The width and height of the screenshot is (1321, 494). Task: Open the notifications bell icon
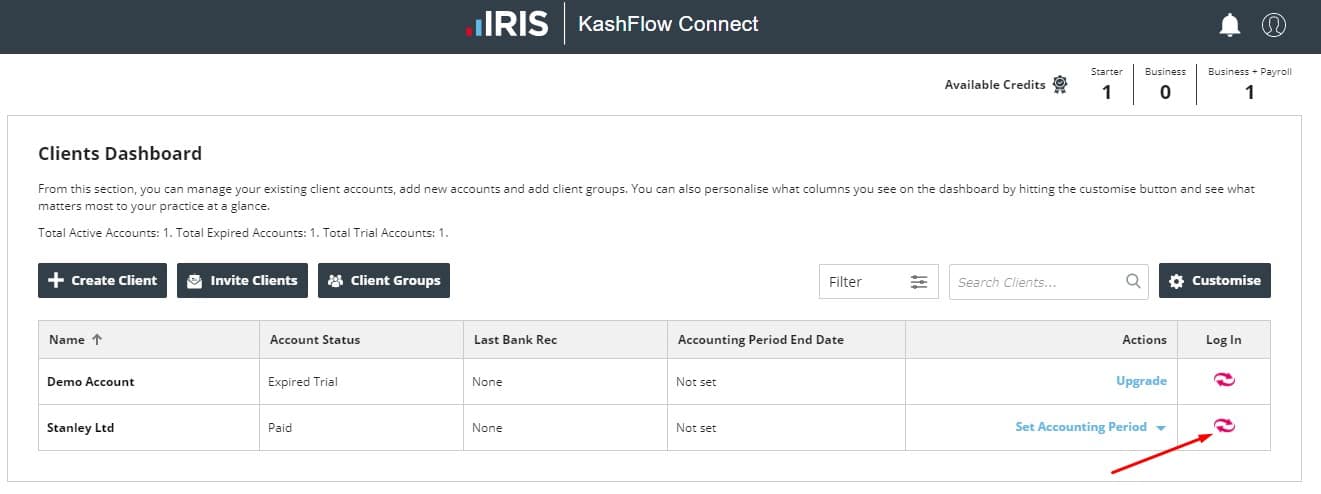[1230, 25]
